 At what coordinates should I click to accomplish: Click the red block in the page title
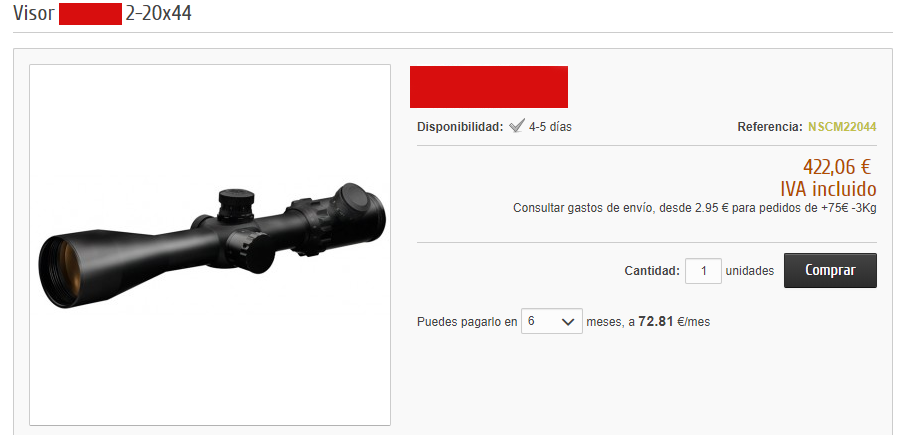[x=91, y=14]
